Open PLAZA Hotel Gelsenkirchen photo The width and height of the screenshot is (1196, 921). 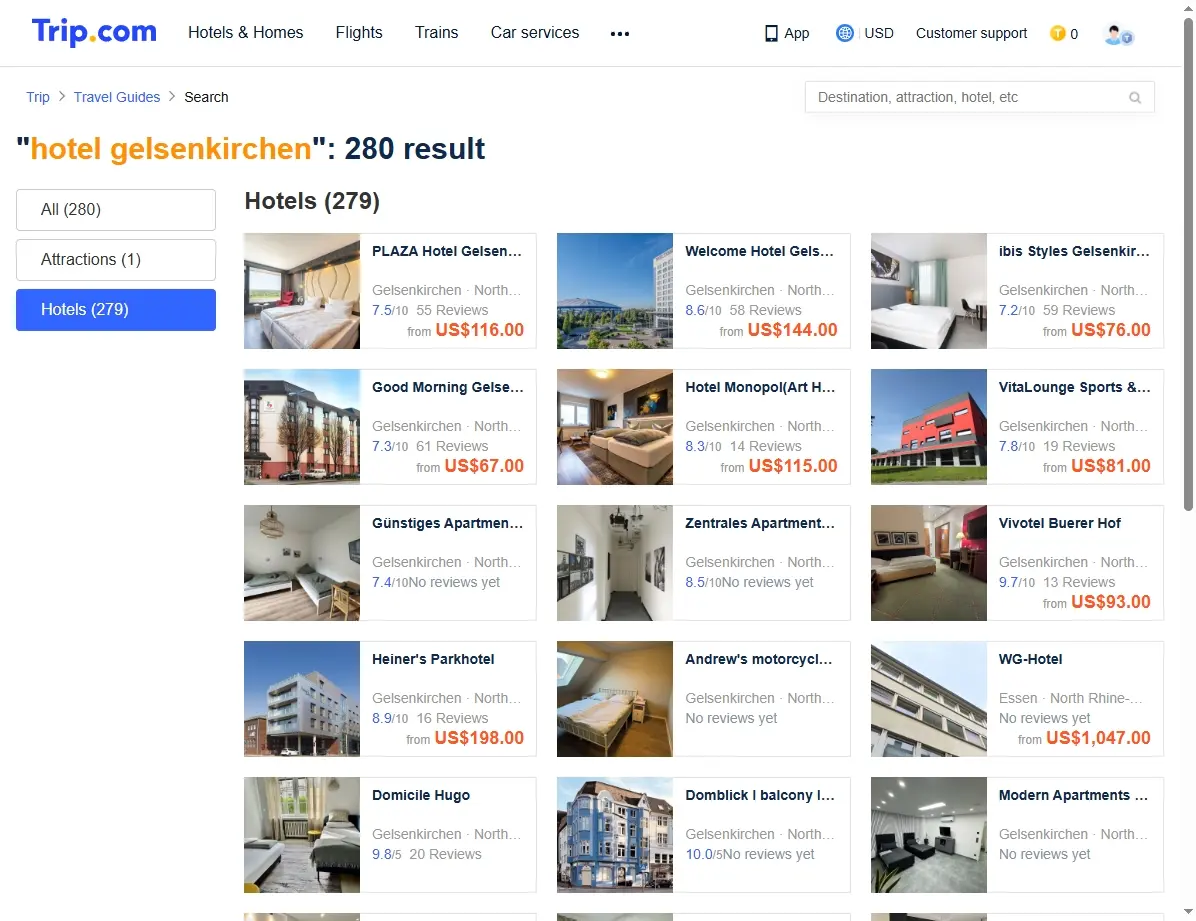click(x=302, y=291)
